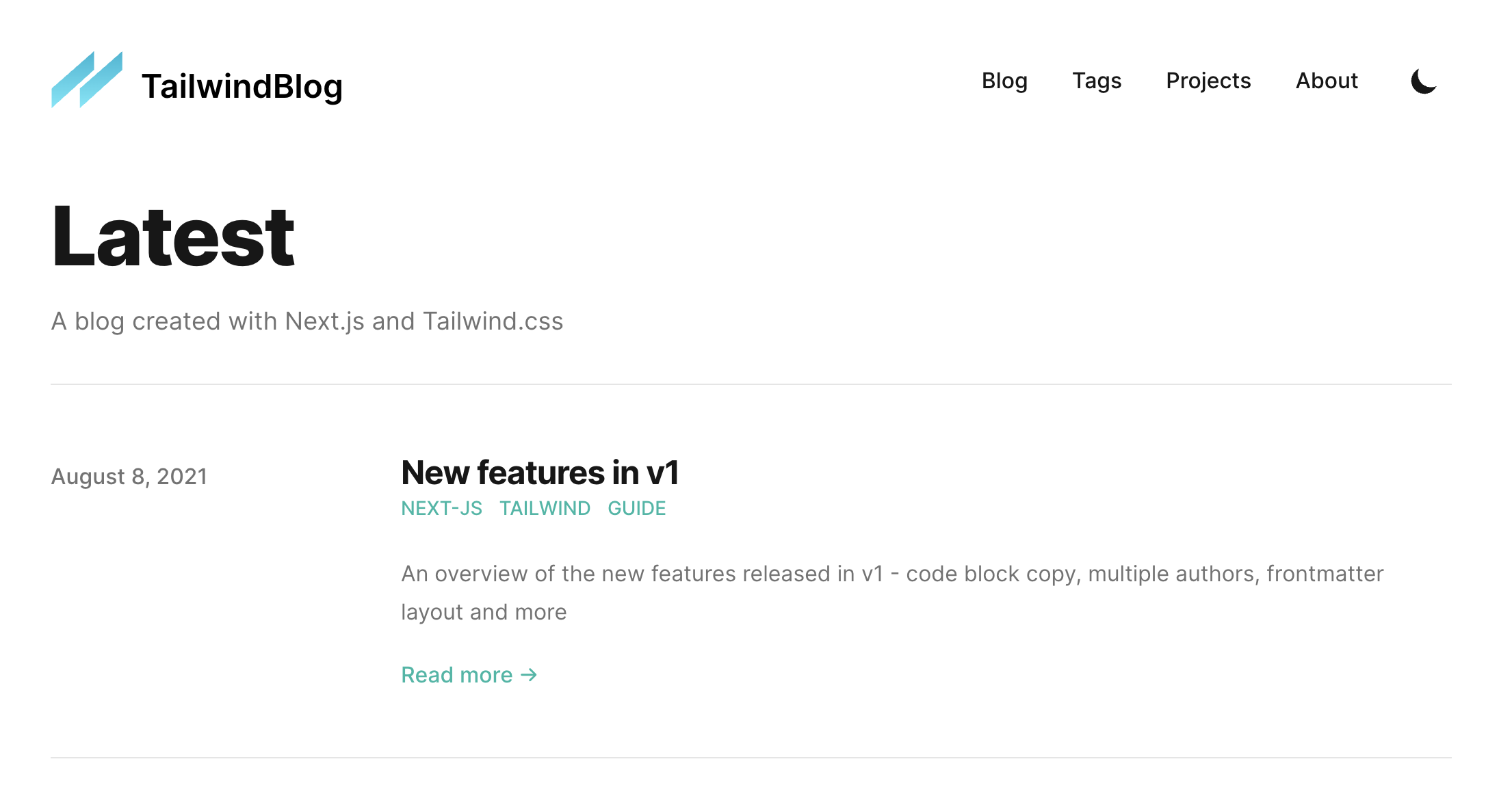This screenshot has width=1512, height=796.
Task: Click the post excerpt summary paragraph
Action: click(x=891, y=574)
